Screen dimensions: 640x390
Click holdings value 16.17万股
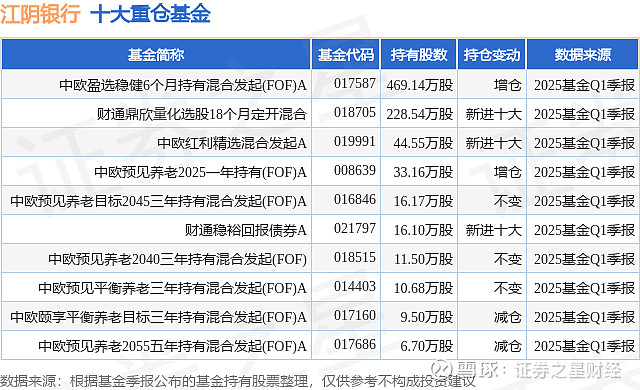423,201
